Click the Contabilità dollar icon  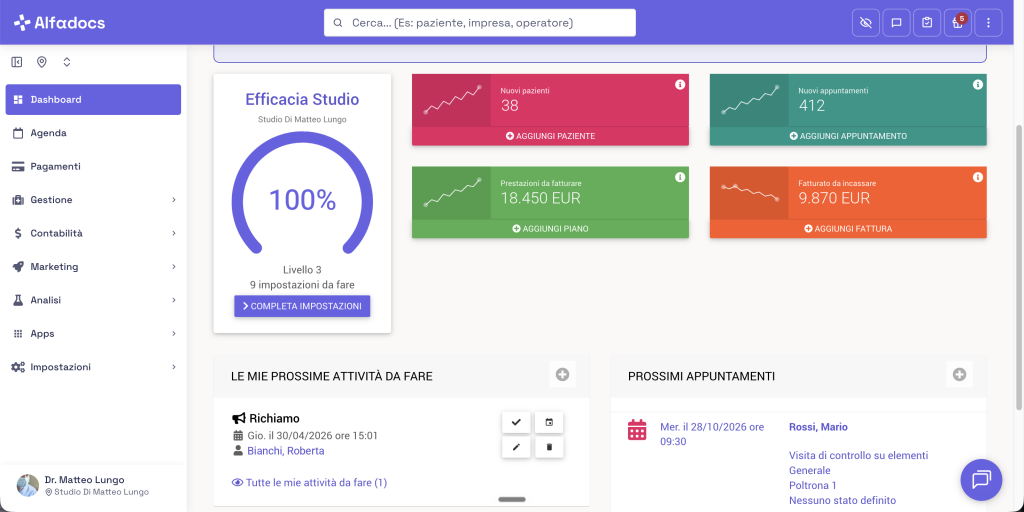click(x=18, y=233)
